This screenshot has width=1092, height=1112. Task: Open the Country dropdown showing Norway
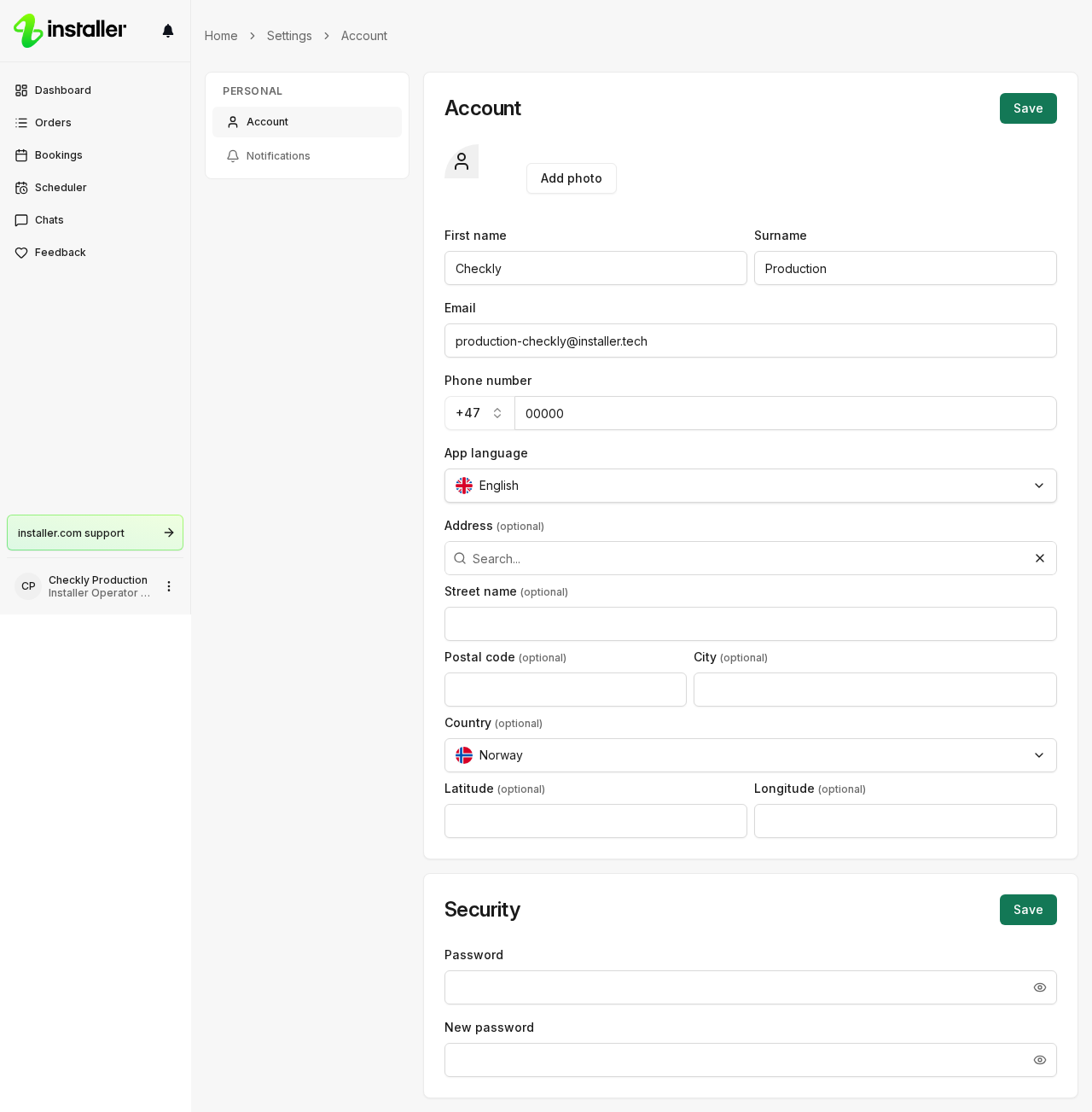click(751, 755)
